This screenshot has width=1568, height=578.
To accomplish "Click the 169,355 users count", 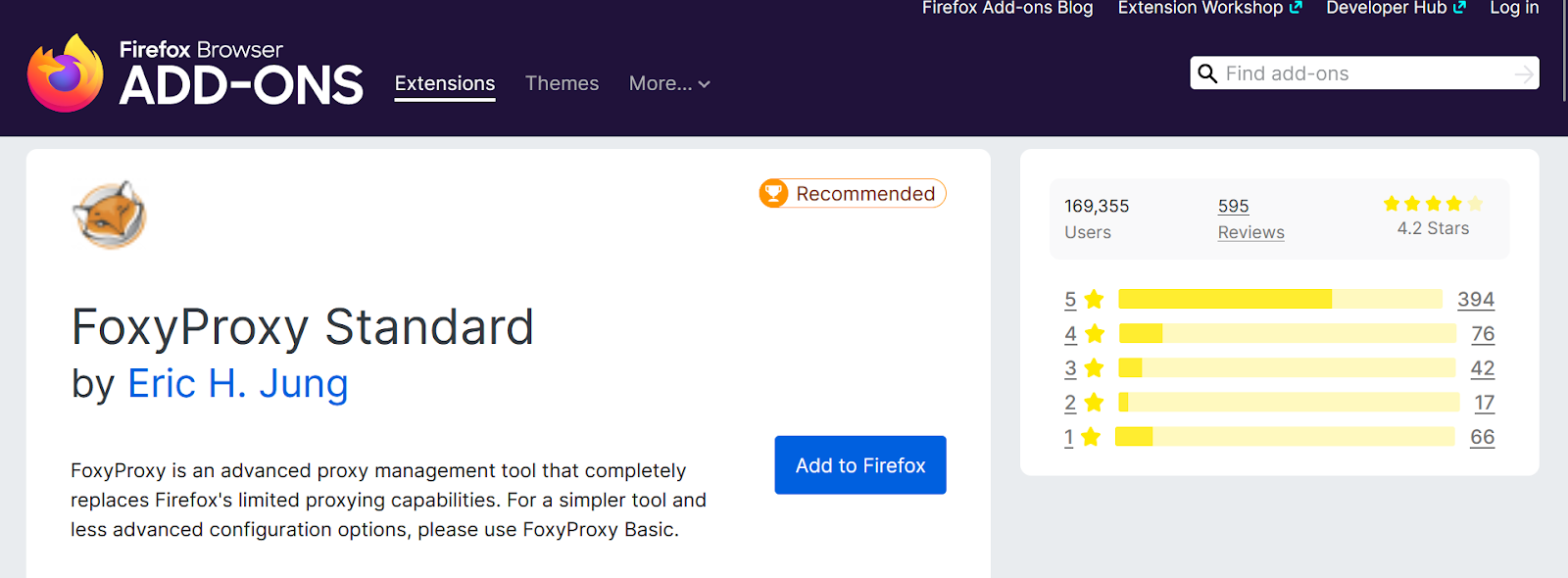I will tap(1097, 206).
